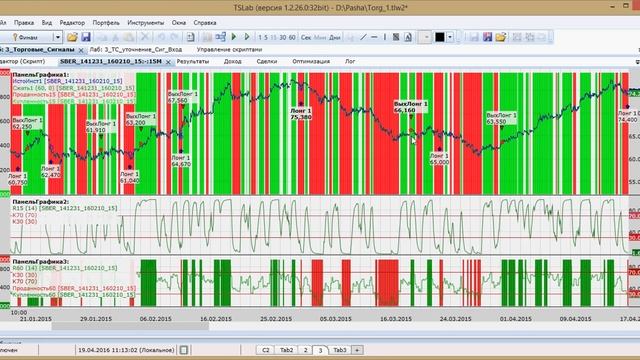Viewport: 640px width, 360px height.
Task: Click greyed save icon near workspace icons
Action: (x=474, y=37)
